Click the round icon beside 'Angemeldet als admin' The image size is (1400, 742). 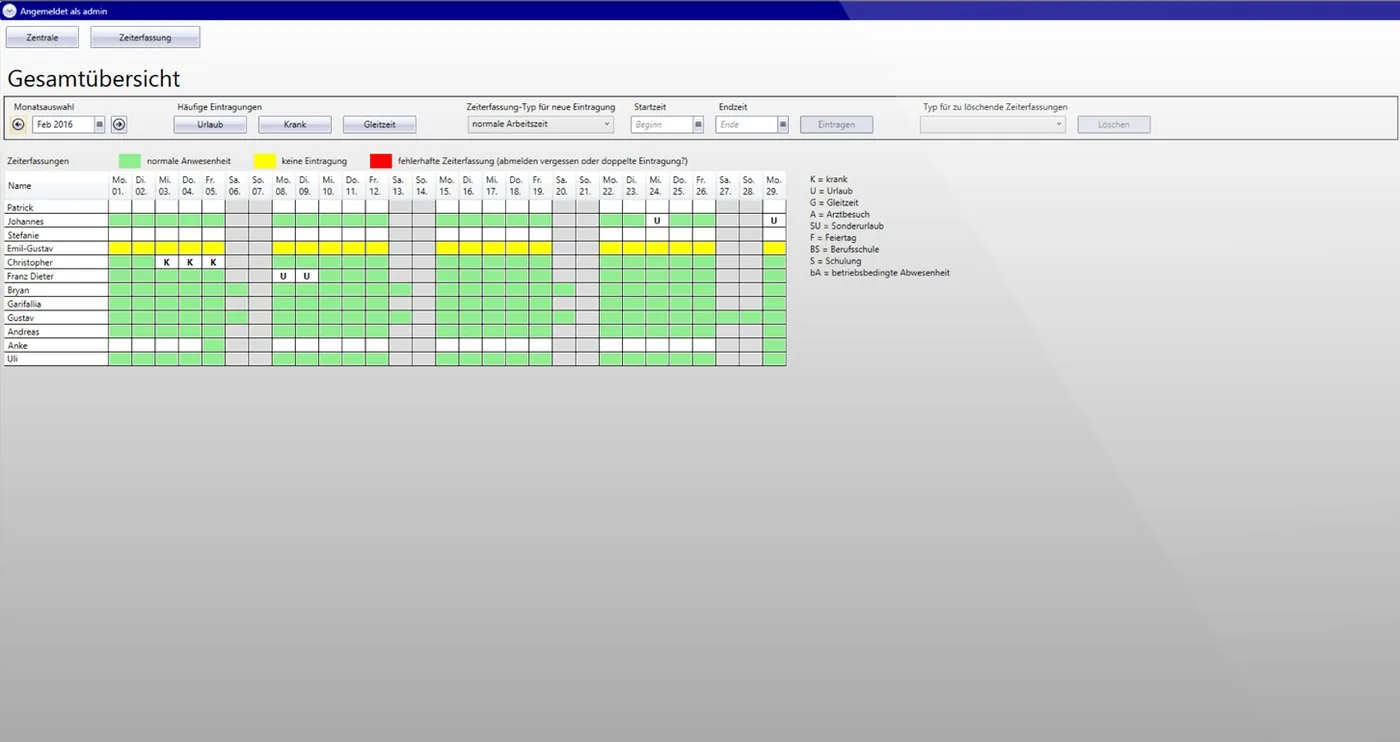10,11
